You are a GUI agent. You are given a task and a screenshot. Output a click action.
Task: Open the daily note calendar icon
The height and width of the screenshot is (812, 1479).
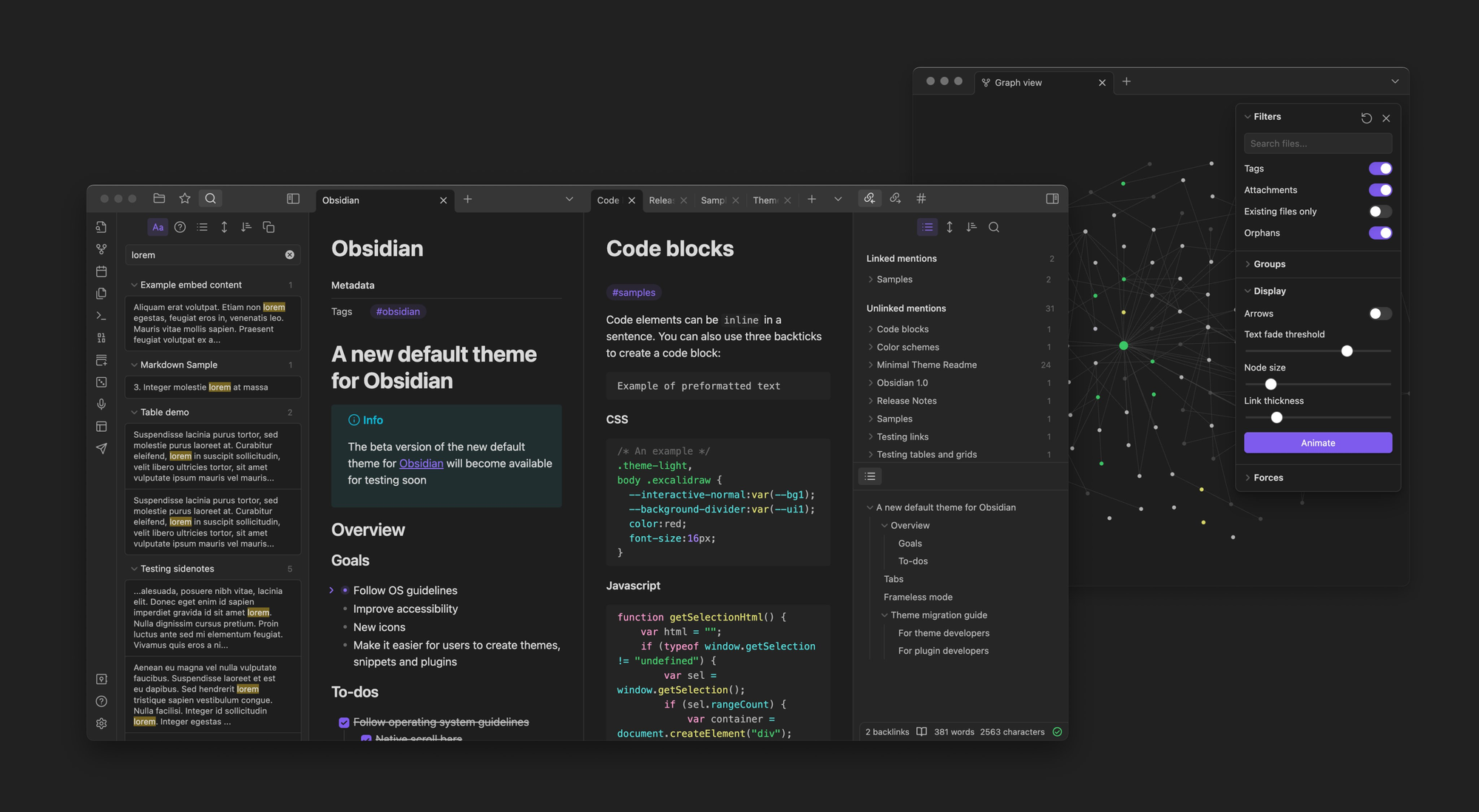pyautogui.click(x=101, y=271)
